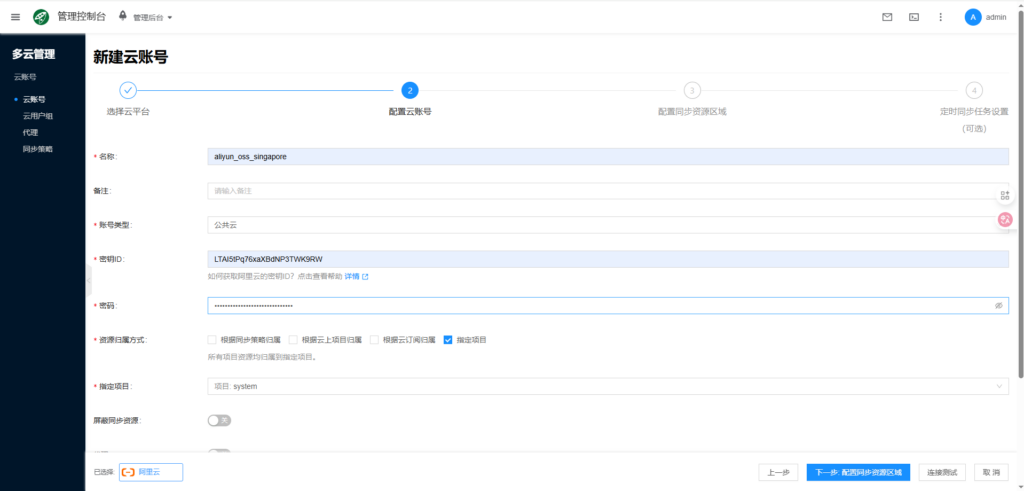Open the mail notifications icon

(886, 17)
